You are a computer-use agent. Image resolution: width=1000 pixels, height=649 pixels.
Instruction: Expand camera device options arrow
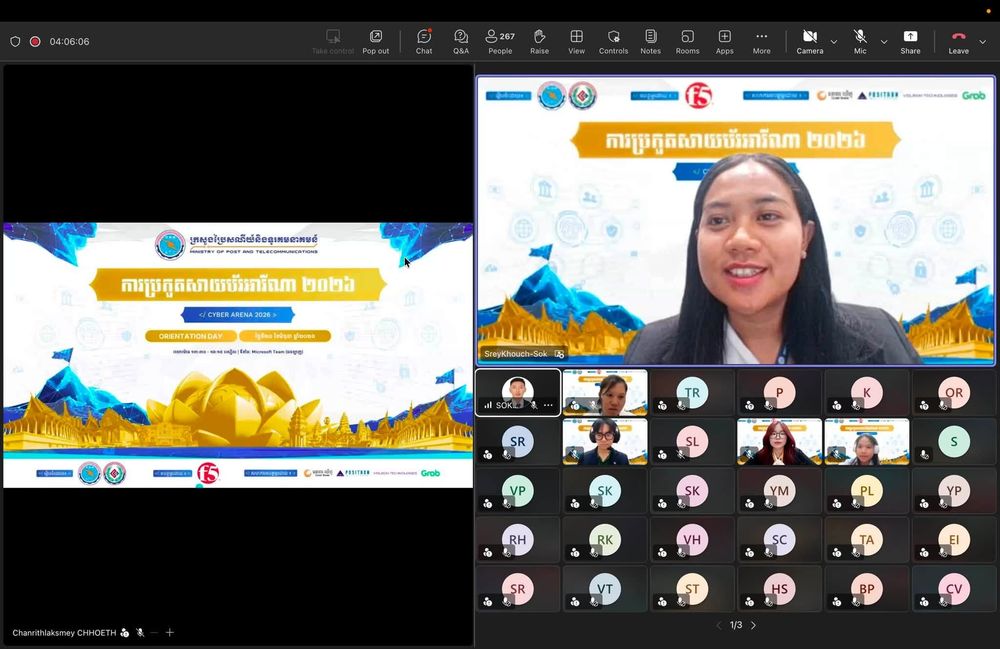point(834,42)
